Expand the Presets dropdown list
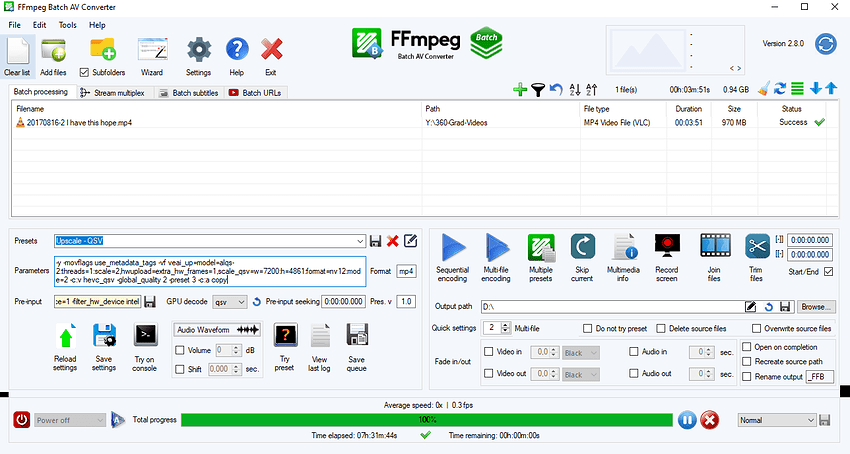This screenshot has width=850, height=454. click(x=360, y=241)
